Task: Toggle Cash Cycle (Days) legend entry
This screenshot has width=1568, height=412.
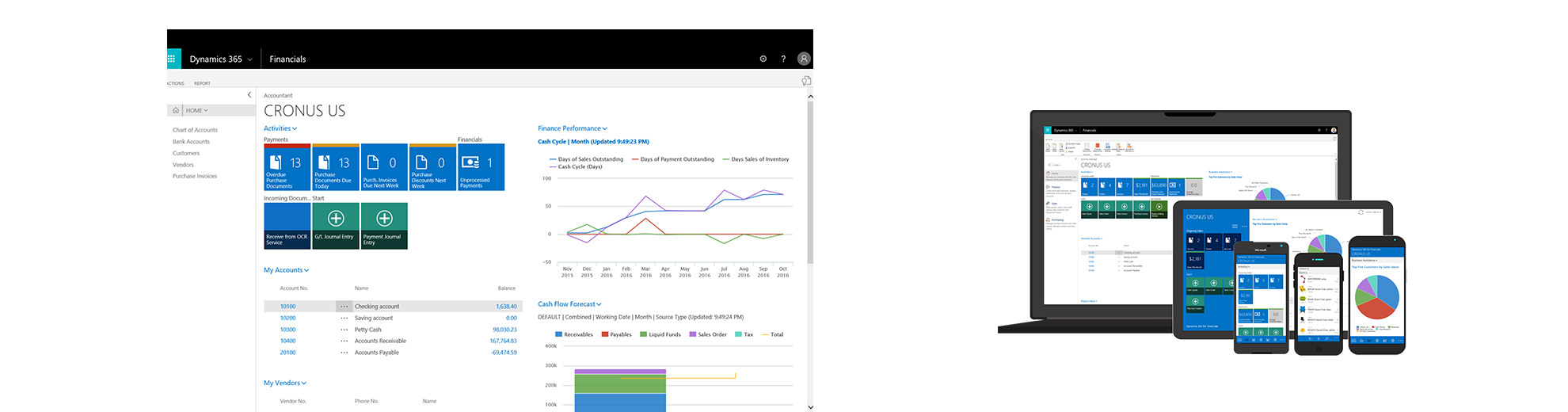Action: [576, 166]
